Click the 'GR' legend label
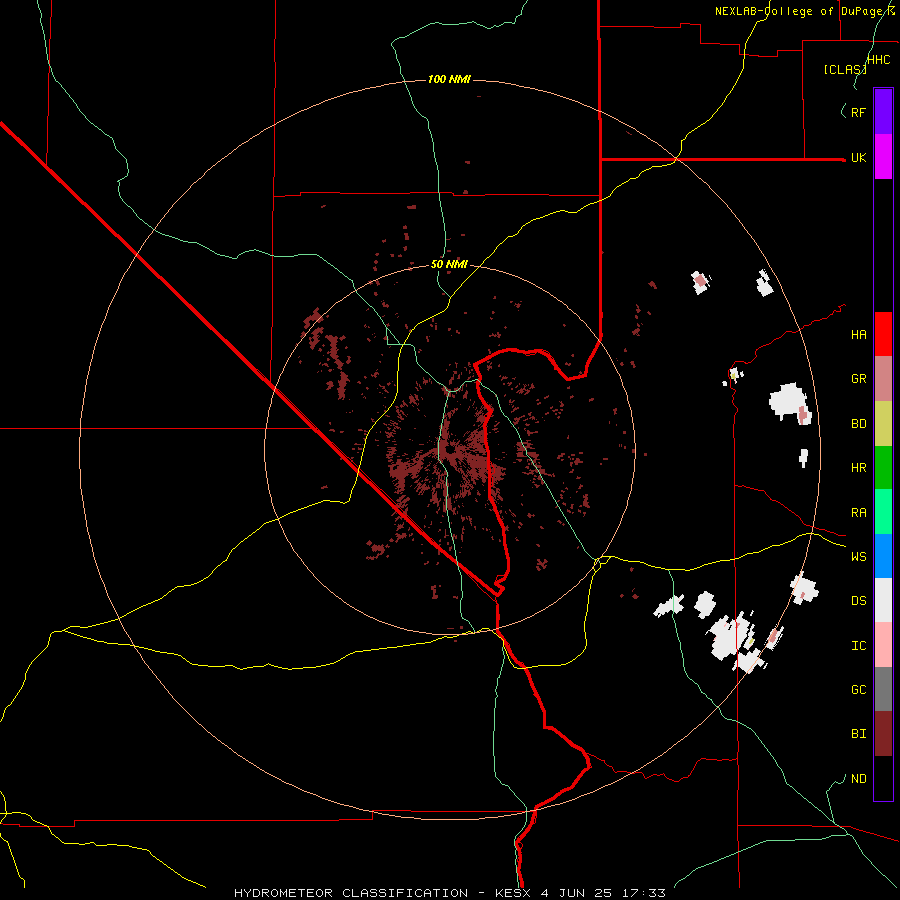The height and width of the screenshot is (900, 900). [858, 379]
